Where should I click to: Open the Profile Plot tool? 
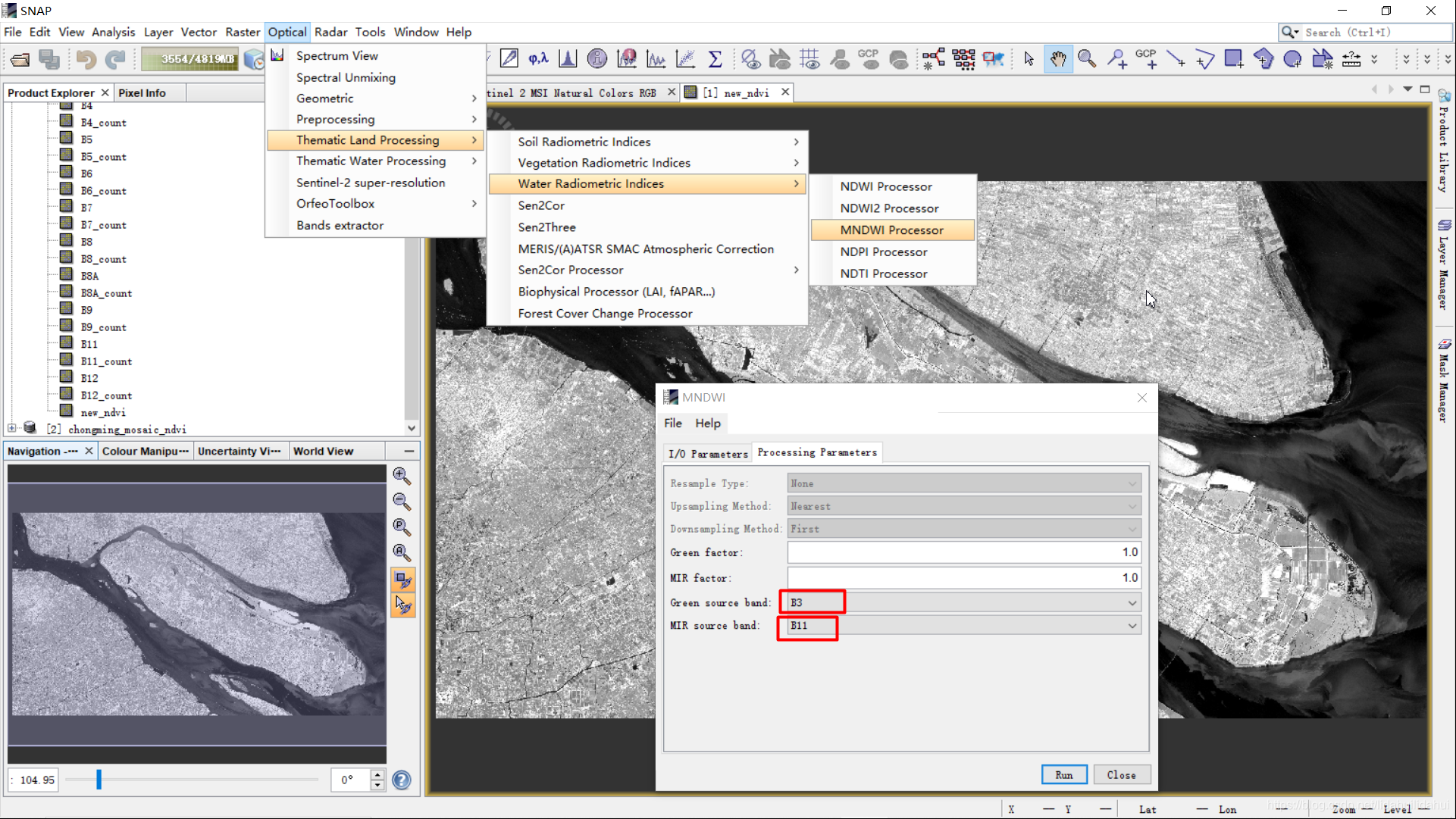[x=656, y=59]
